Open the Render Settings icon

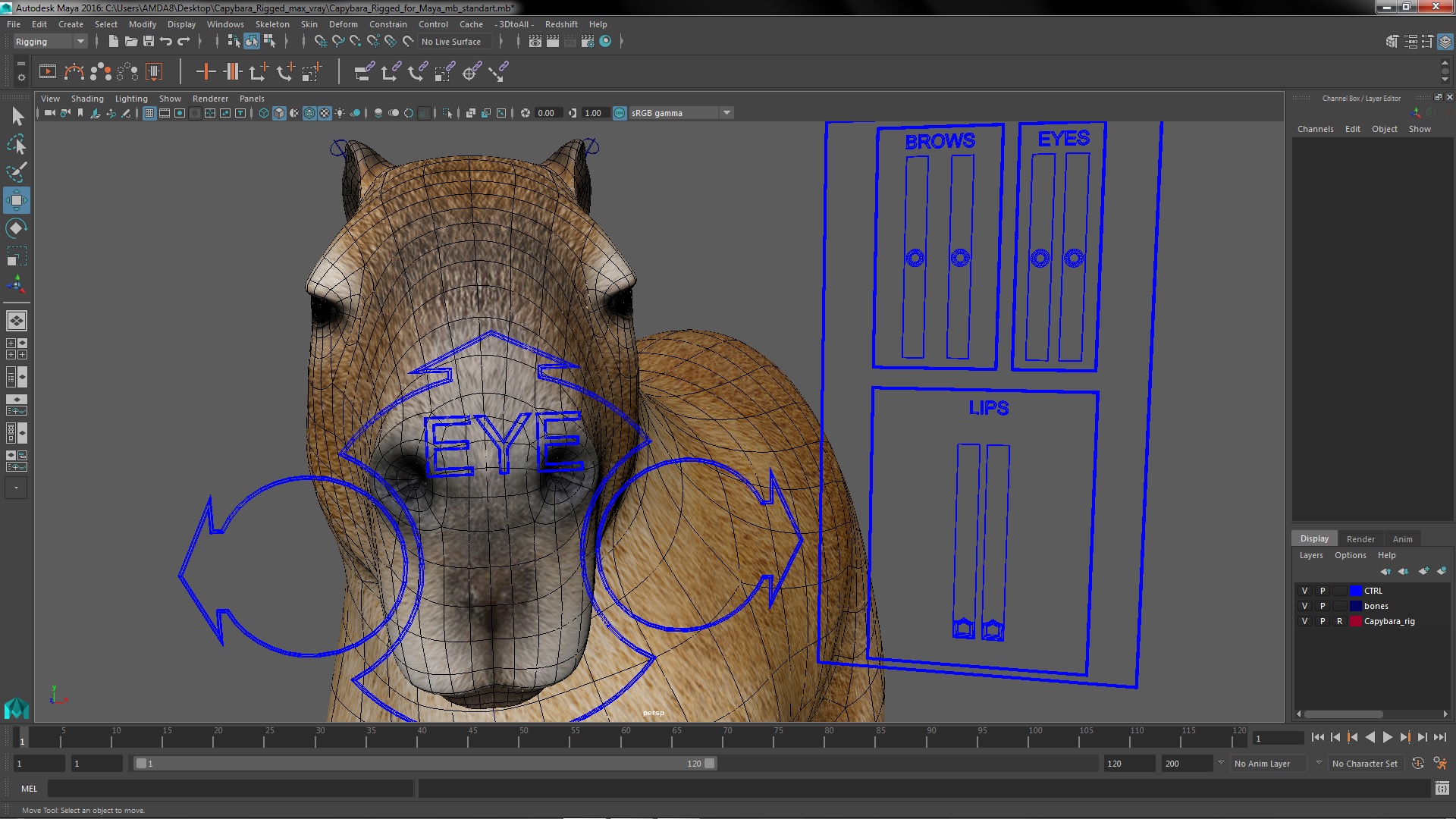pyautogui.click(x=588, y=42)
